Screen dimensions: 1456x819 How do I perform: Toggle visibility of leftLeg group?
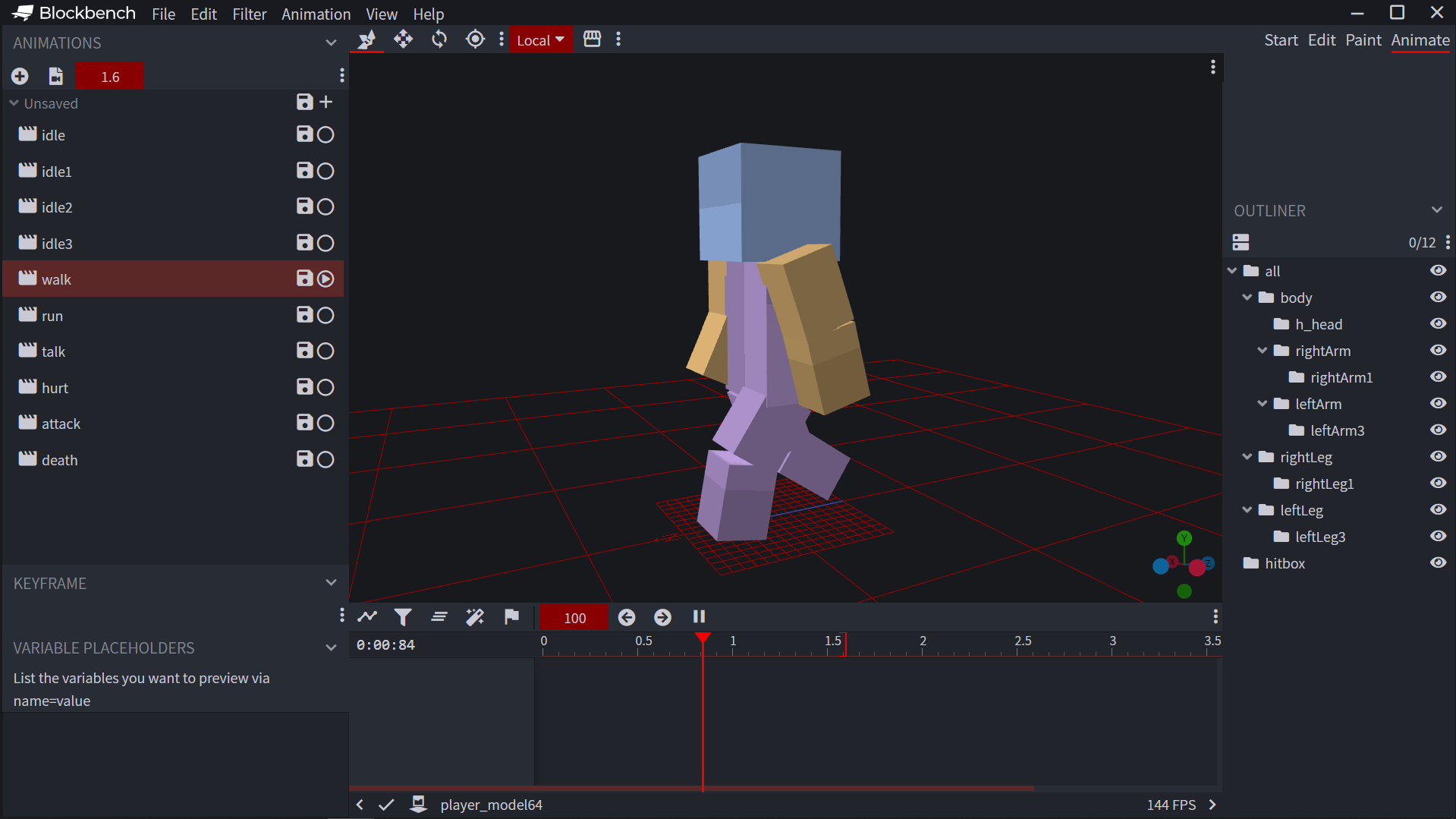1438,509
